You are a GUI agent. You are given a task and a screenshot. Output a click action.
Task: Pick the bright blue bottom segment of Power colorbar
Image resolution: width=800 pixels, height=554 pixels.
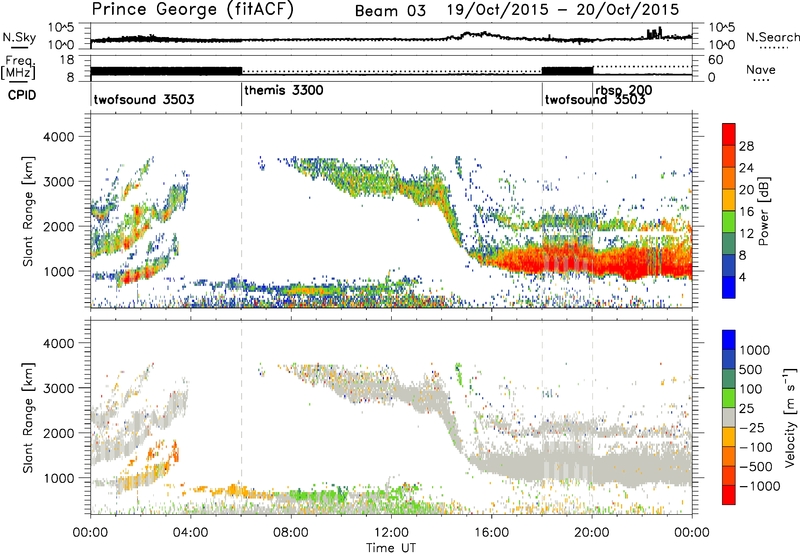pyautogui.click(x=729, y=287)
